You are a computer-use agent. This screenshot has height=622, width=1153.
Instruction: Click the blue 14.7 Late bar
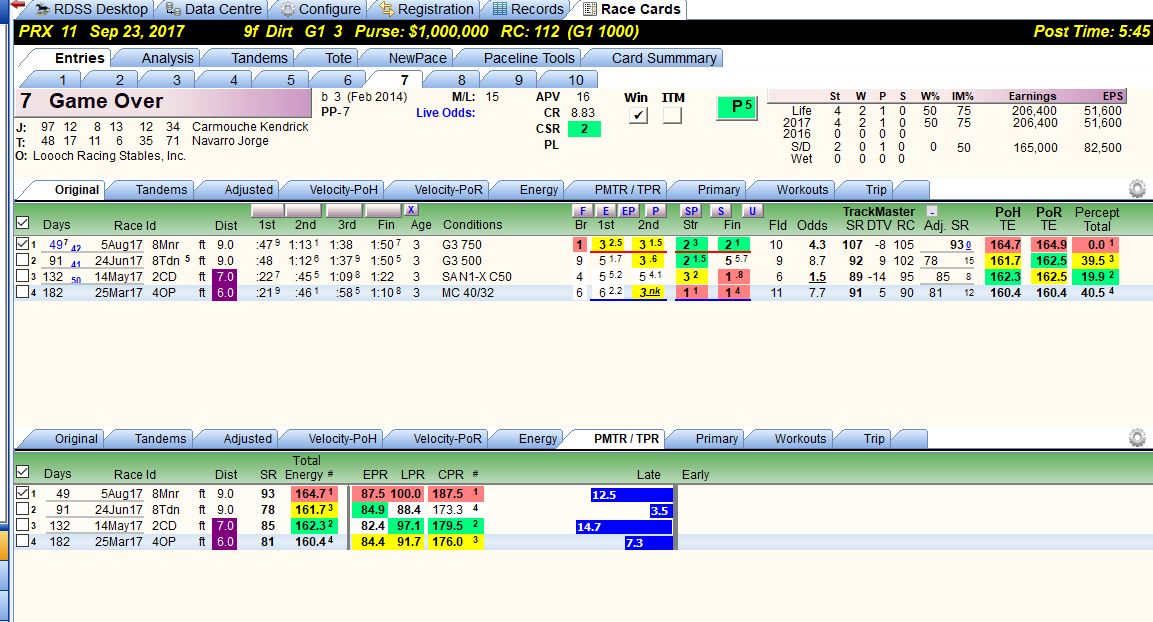click(x=624, y=526)
